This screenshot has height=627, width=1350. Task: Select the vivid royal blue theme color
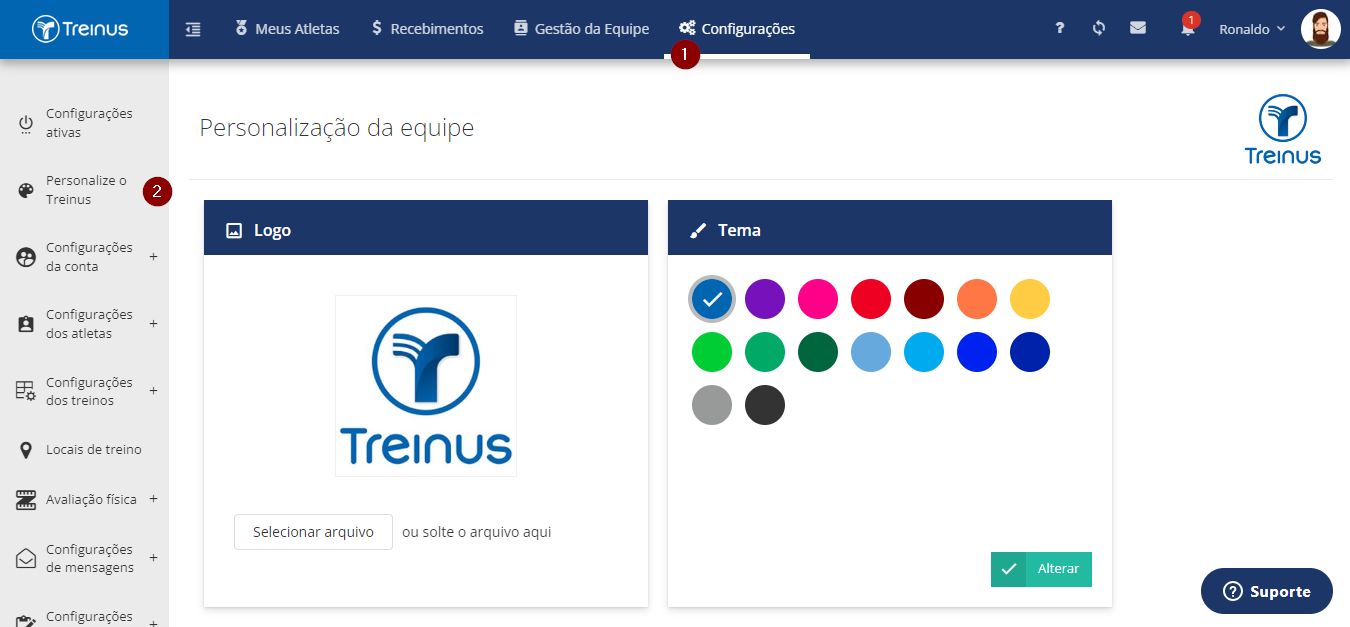coord(977,352)
